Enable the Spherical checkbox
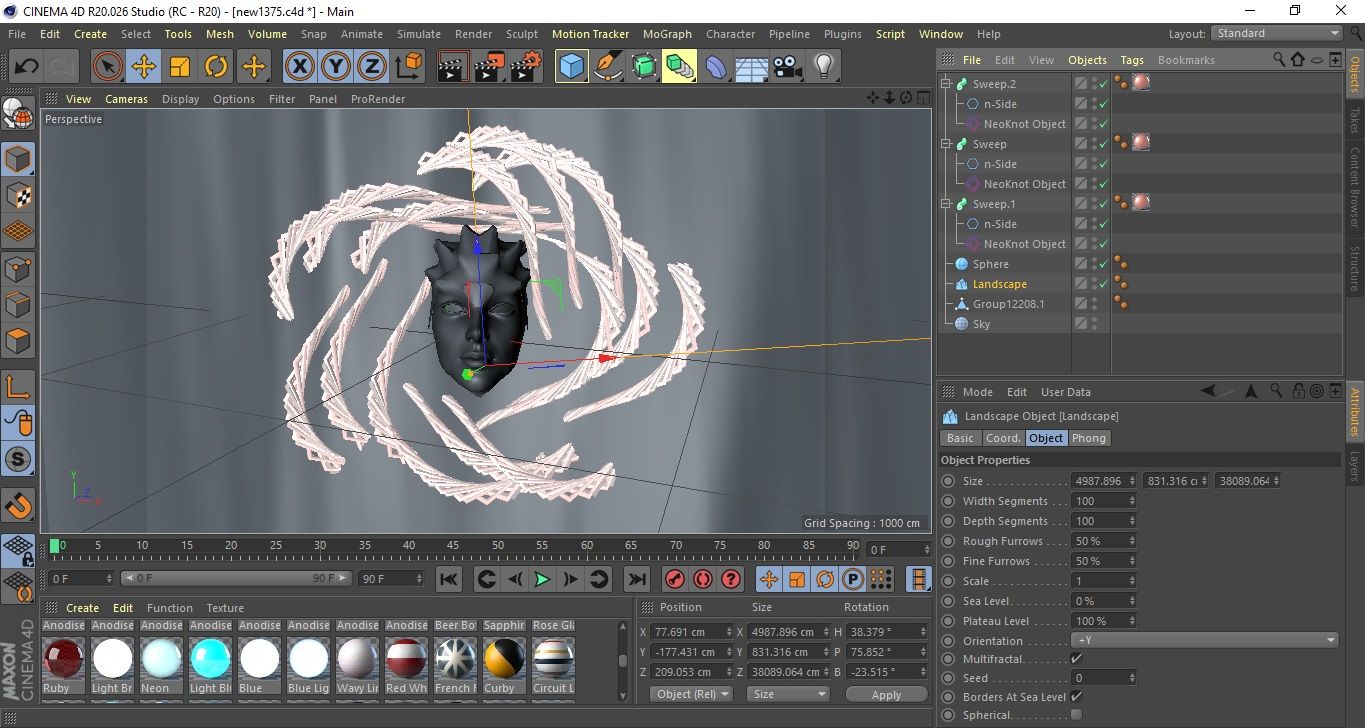The image size is (1365, 728). (1076, 714)
